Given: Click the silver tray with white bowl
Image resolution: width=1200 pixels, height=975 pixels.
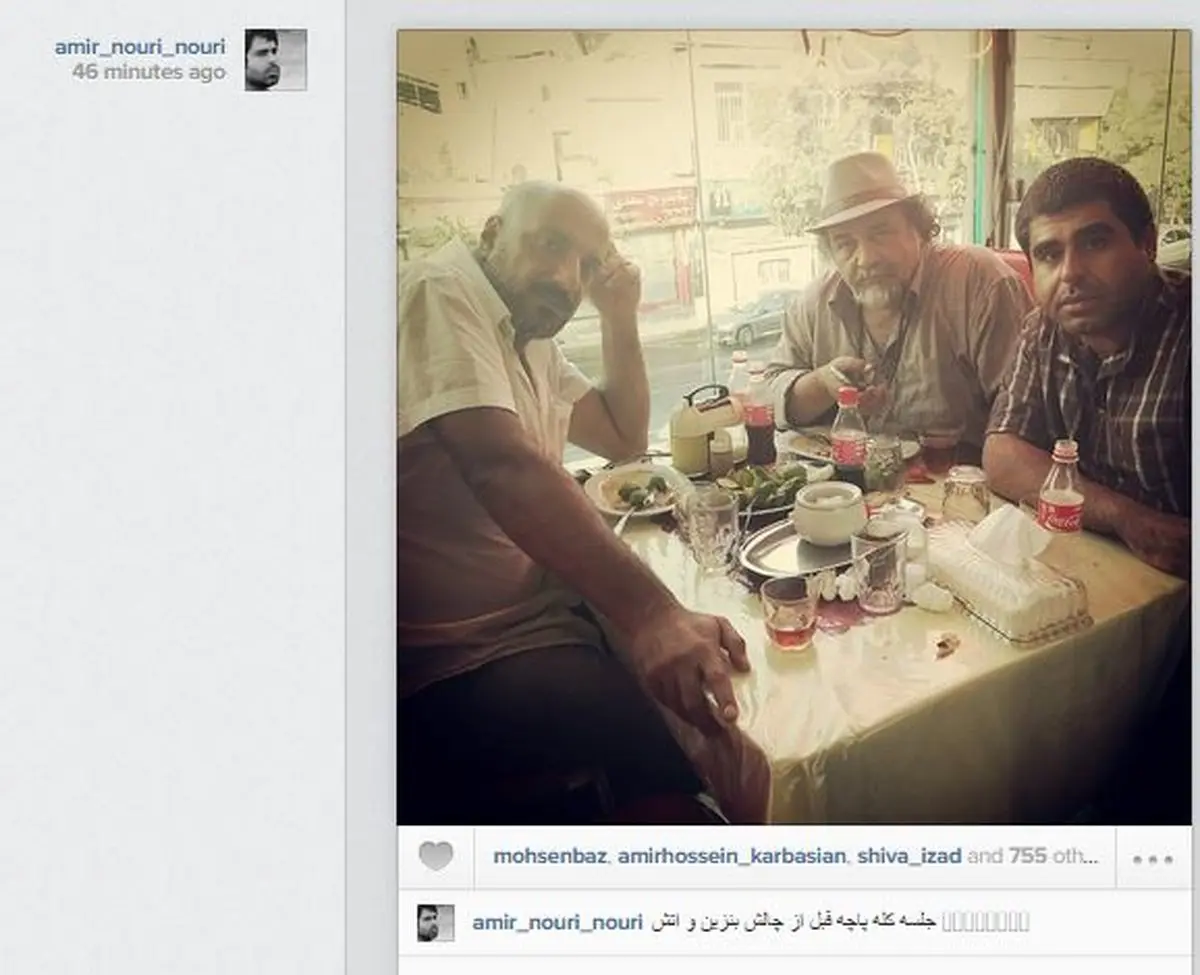Looking at the screenshot, I should (802, 545).
